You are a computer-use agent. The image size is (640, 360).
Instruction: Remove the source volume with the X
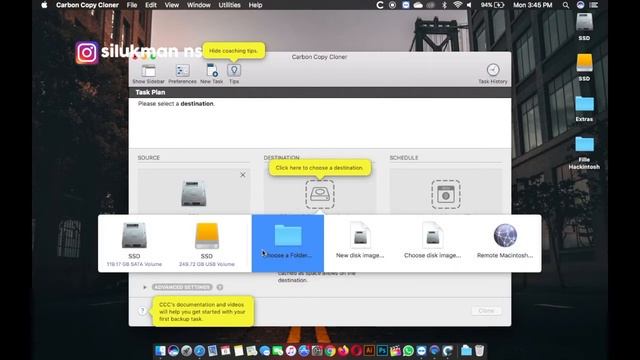243,175
